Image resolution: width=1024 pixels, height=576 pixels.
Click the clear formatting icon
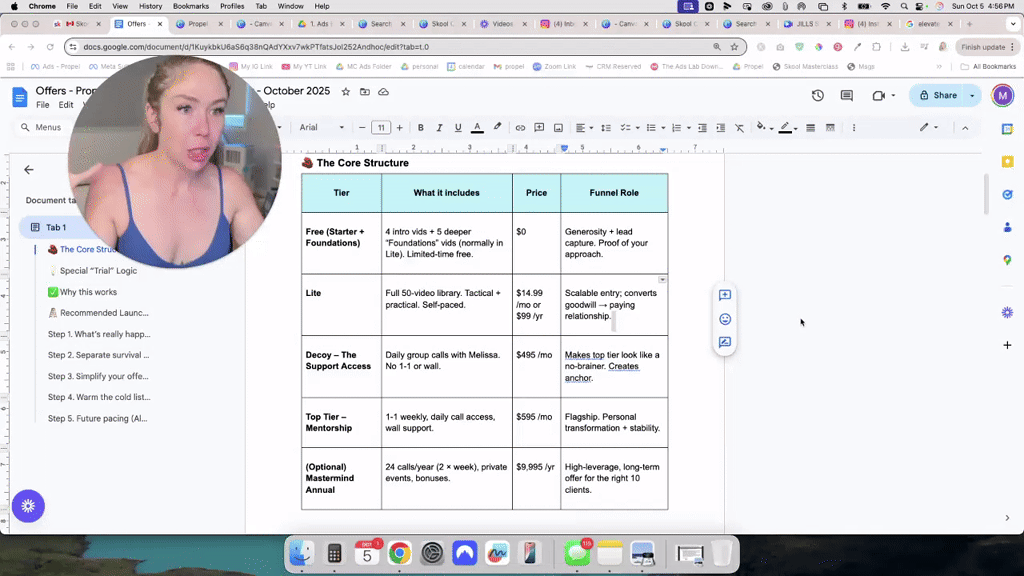(x=739, y=127)
